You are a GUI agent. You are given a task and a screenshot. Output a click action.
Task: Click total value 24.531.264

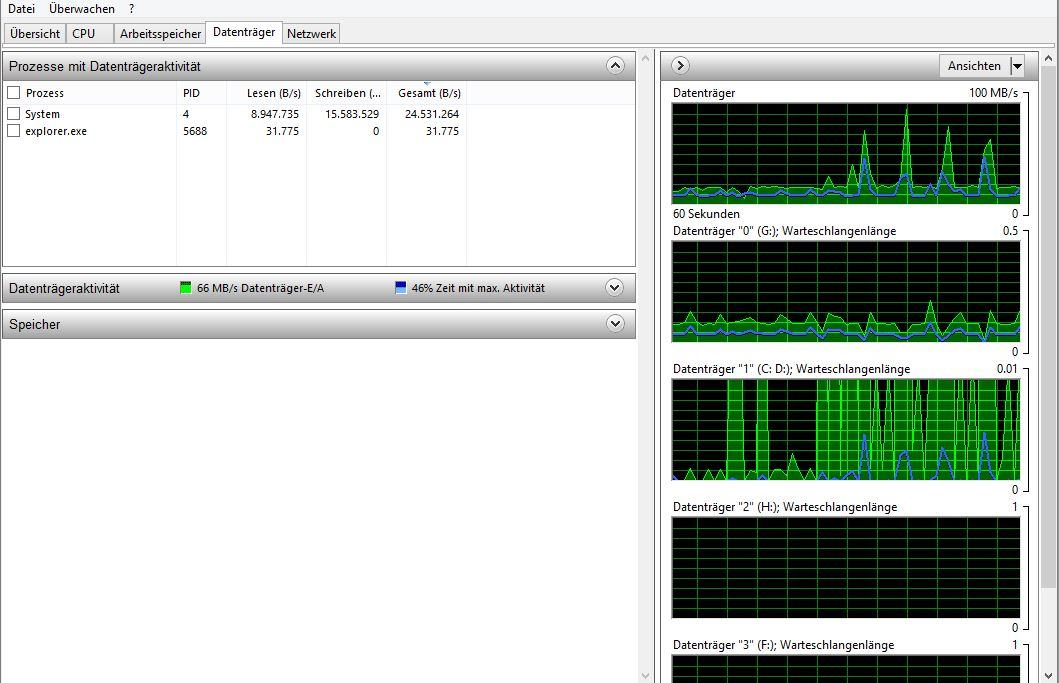pos(432,114)
